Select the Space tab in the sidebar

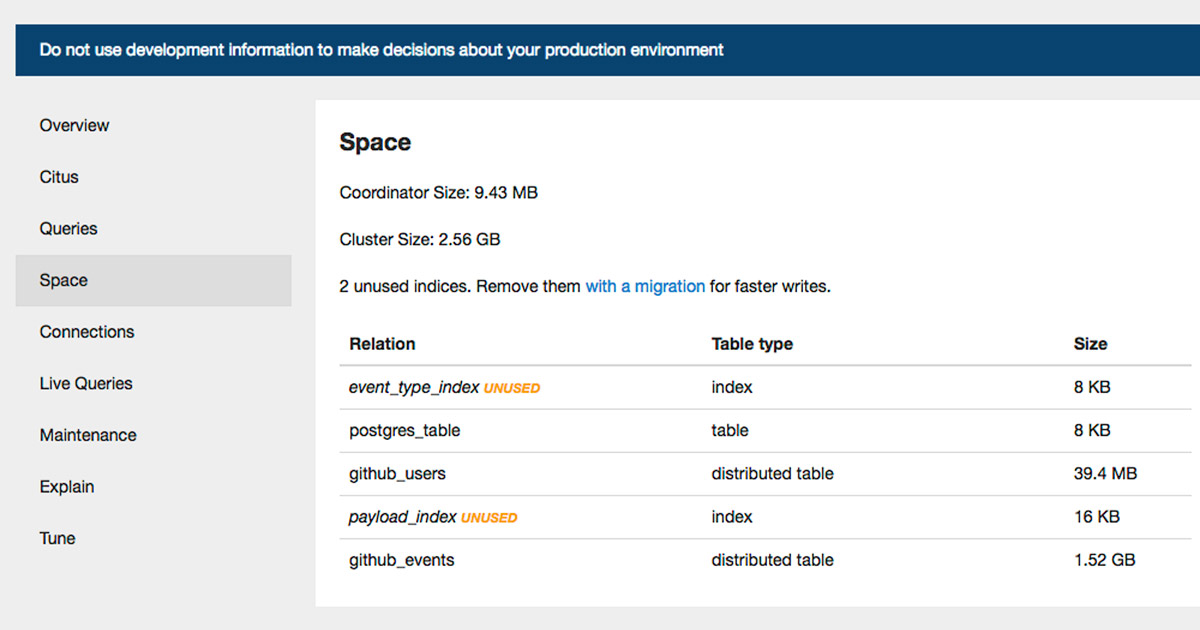pos(64,280)
